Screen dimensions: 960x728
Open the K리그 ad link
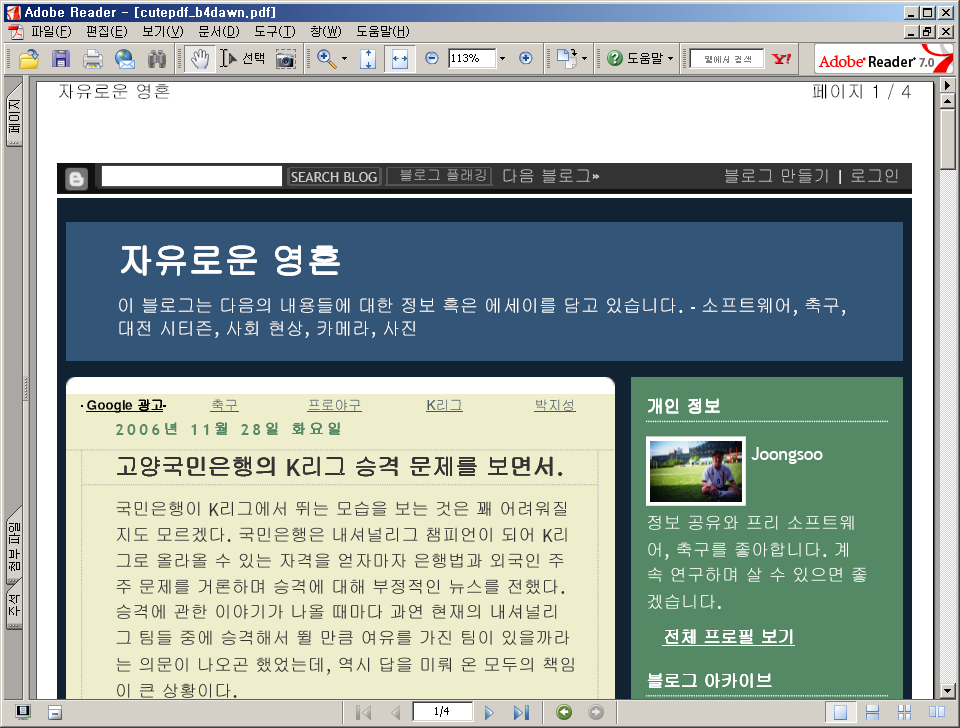click(x=444, y=405)
